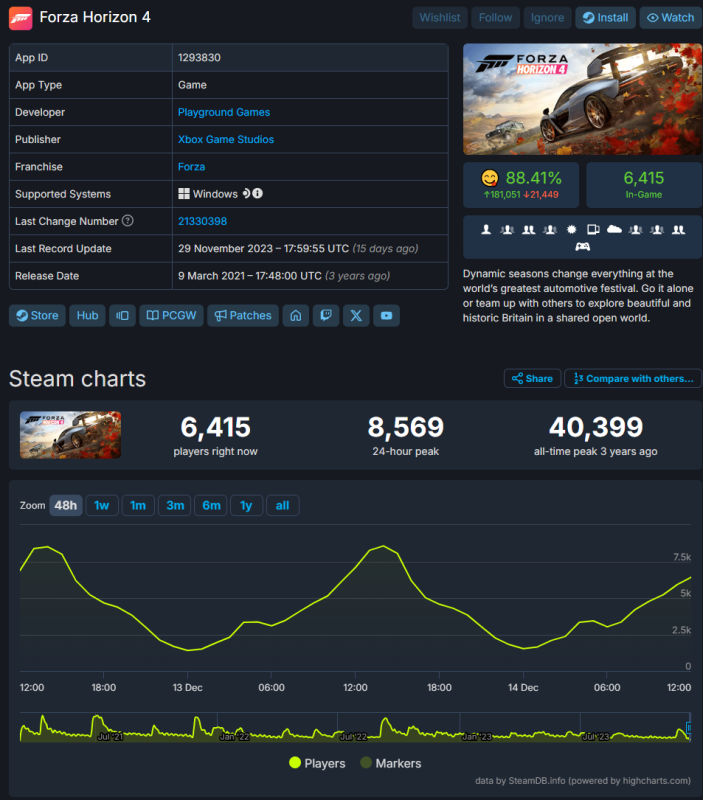Select the 3m zoom range
The image size is (703, 800).
pos(175,506)
